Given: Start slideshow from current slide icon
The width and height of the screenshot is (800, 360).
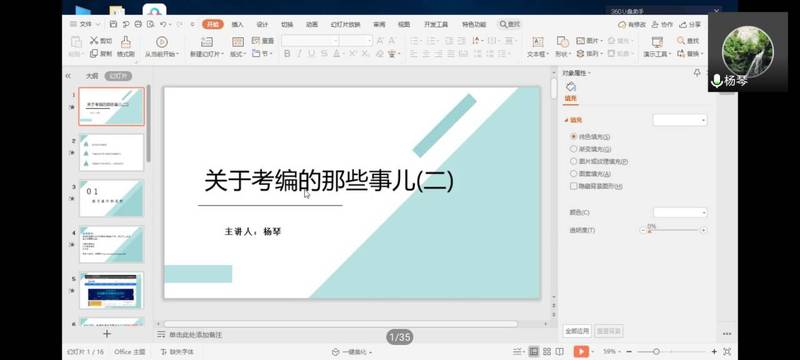Looking at the screenshot, I should coord(162,42).
